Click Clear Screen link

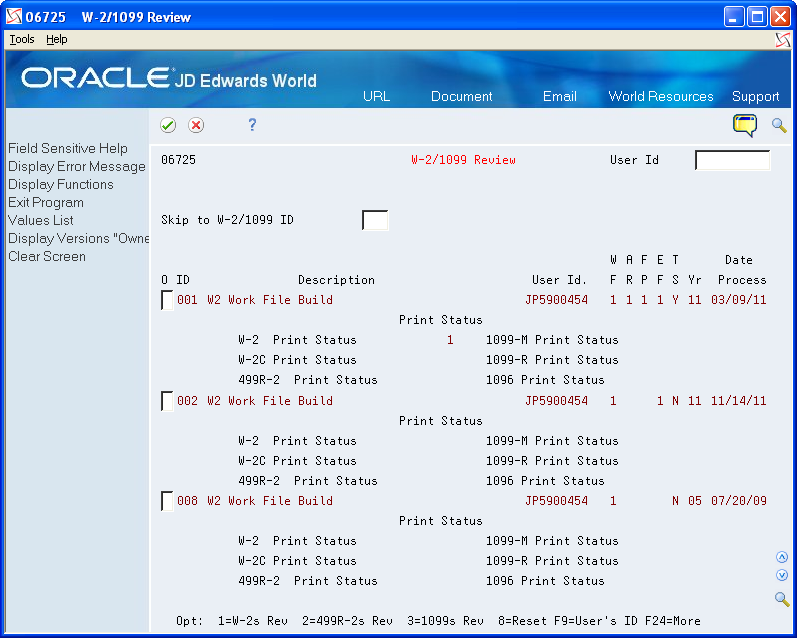[x=47, y=256]
